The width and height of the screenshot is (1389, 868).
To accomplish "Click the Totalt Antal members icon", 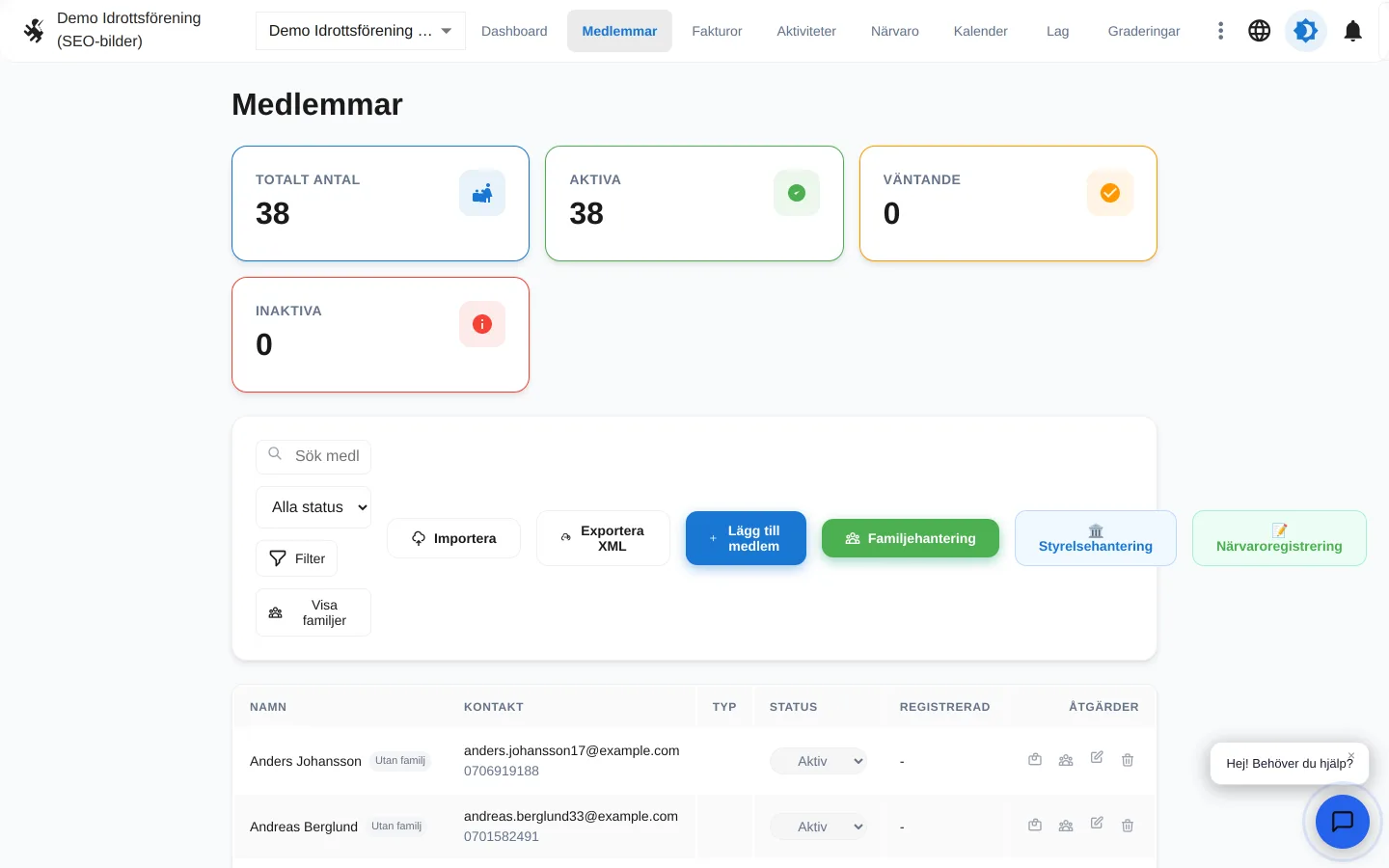I will [482, 193].
